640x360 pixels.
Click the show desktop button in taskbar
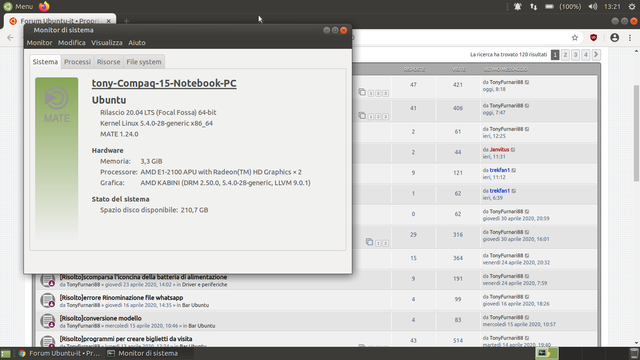click(6, 353)
